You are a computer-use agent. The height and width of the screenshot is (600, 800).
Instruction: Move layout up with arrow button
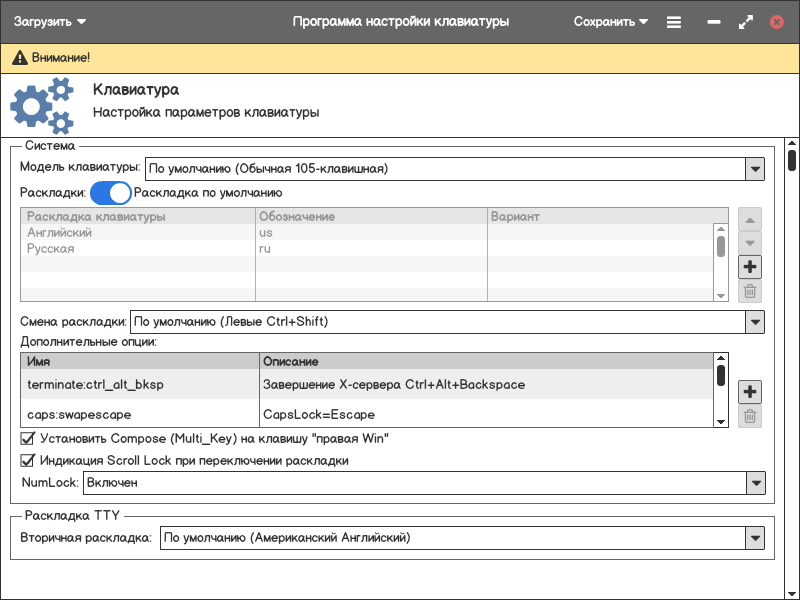pos(750,219)
